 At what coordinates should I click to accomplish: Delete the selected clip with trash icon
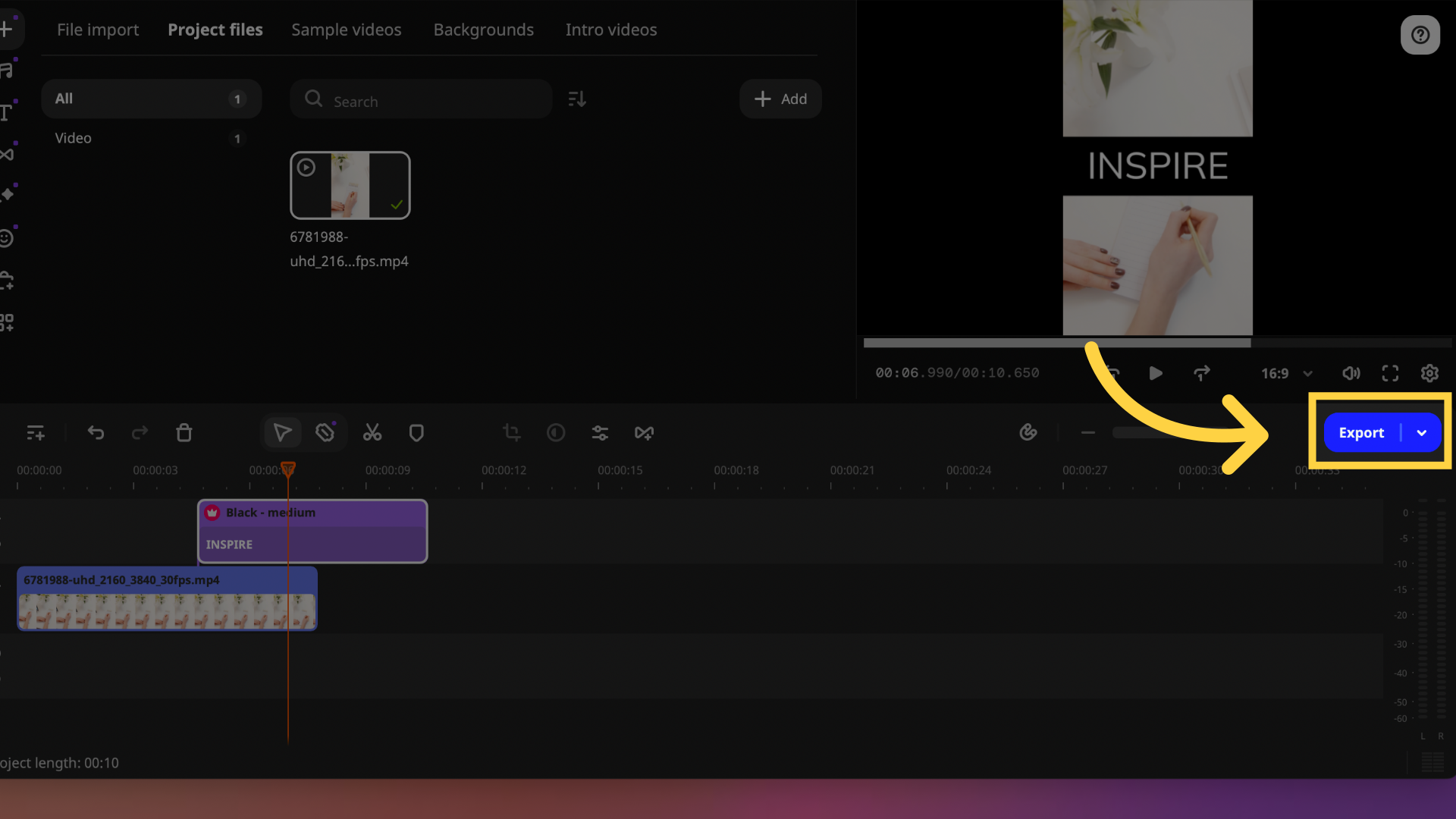[x=184, y=432]
